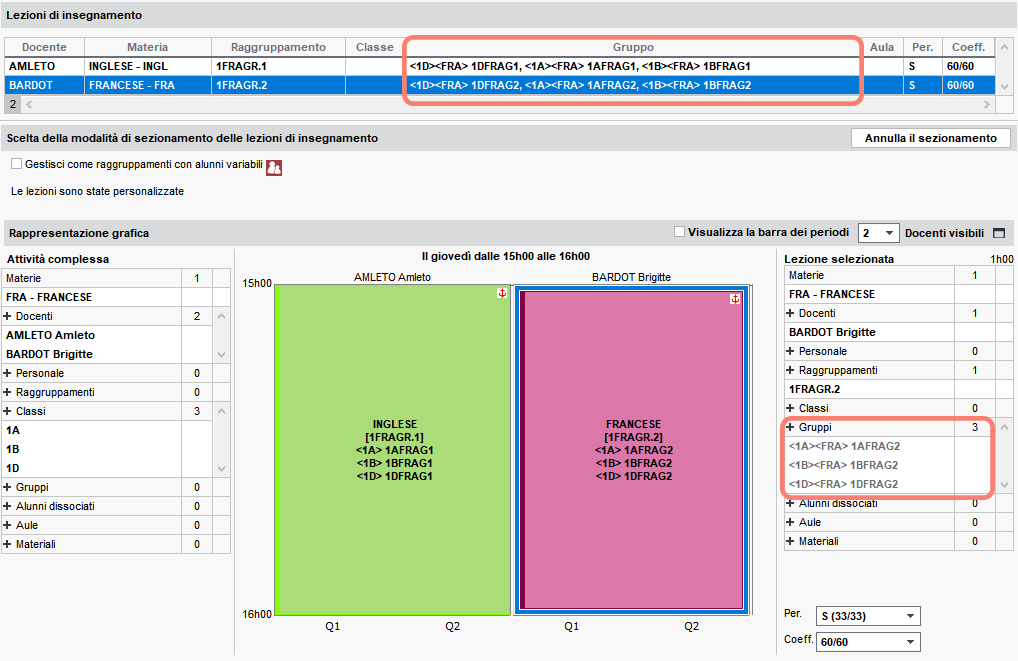Image resolution: width=1018 pixels, height=661 pixels.
Task: Expand Aule in Lezione selezionata panel
Action: coord(790,522)
